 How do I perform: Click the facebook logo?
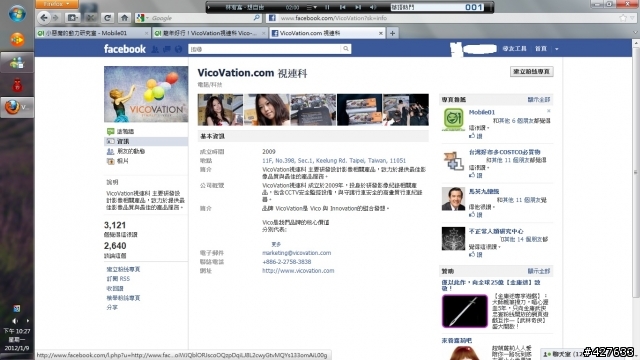pyautogui.click(x=124, y=49)
